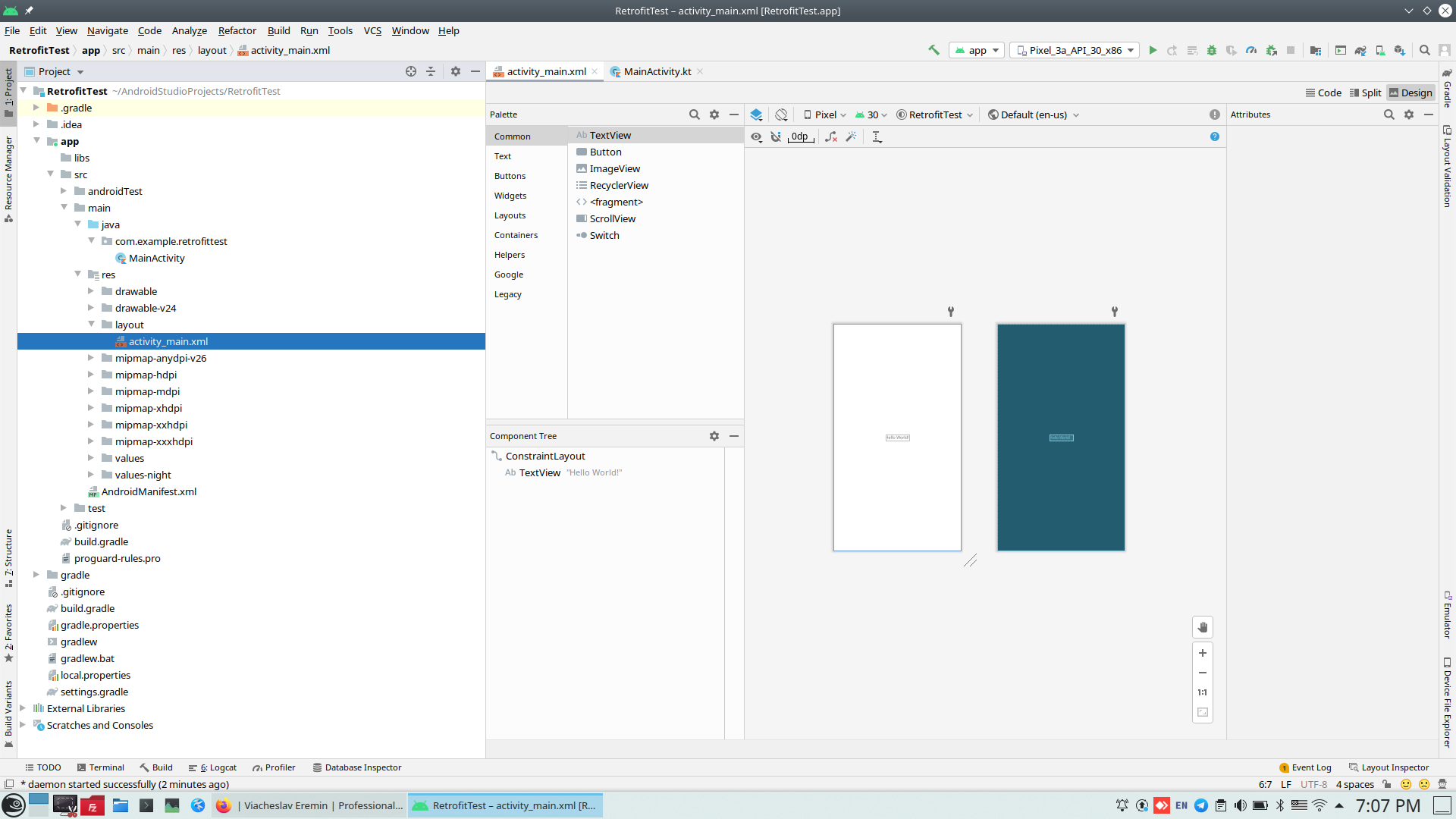Toggle autoconnect to parent magnet icon
The width and height of the screenshot is (1456, 819).
click(x=776, y=136)
